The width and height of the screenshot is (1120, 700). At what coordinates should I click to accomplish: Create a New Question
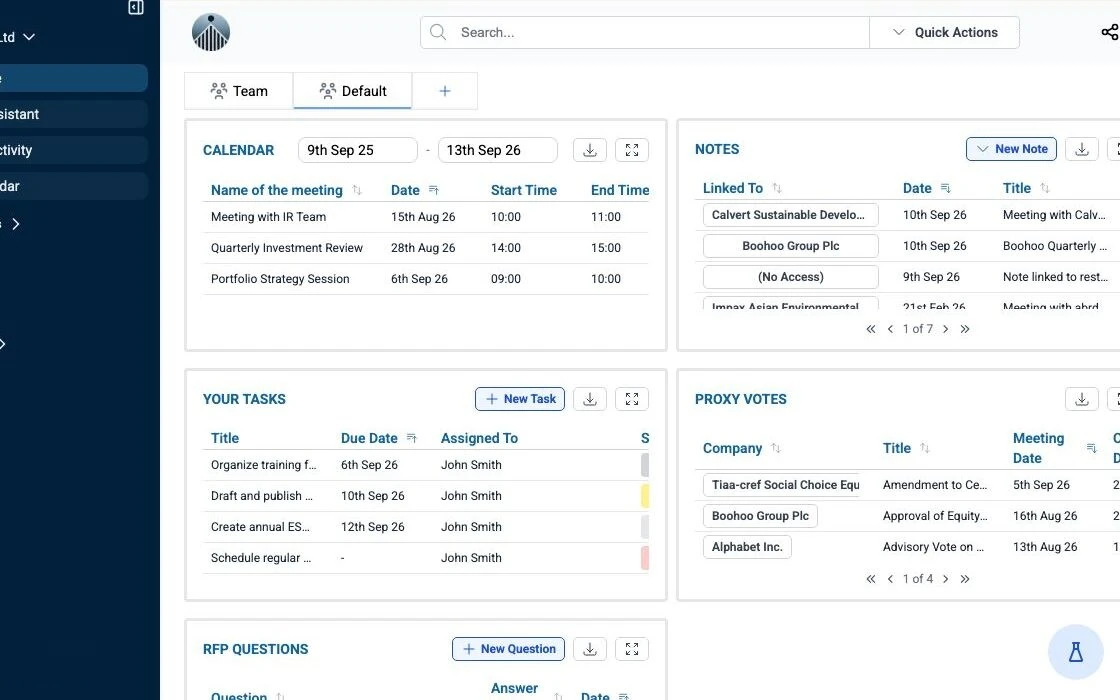[x=509, y=649]
